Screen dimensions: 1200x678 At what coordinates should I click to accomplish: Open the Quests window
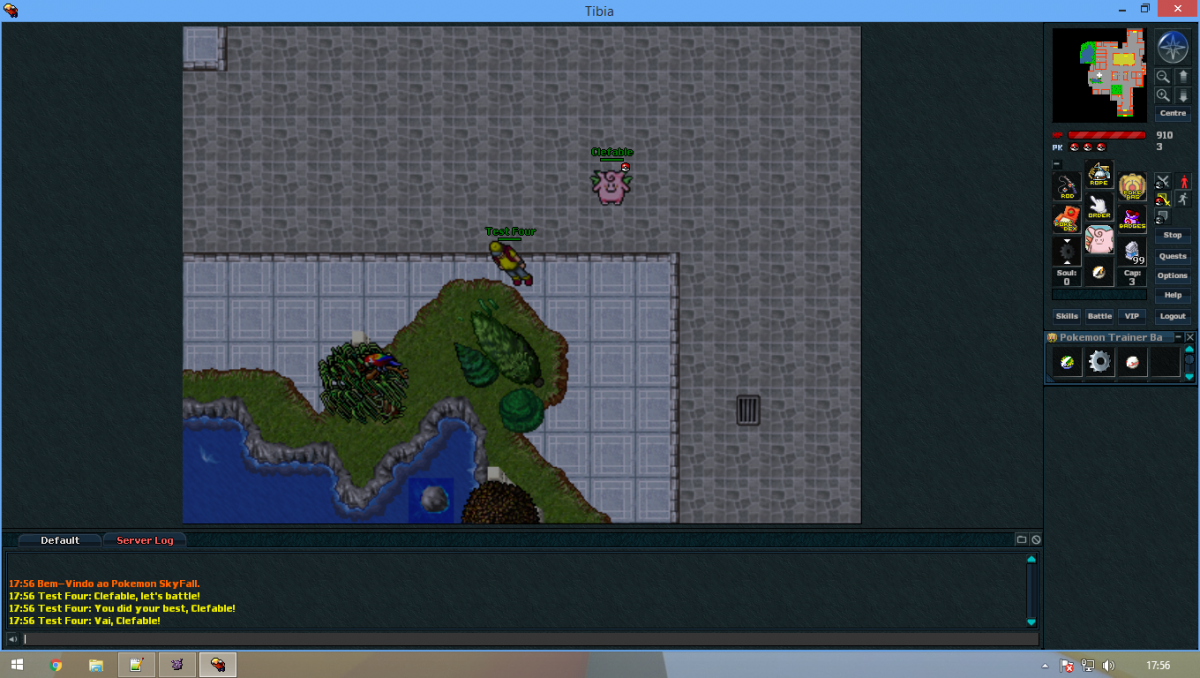(x=1173, y=256)
